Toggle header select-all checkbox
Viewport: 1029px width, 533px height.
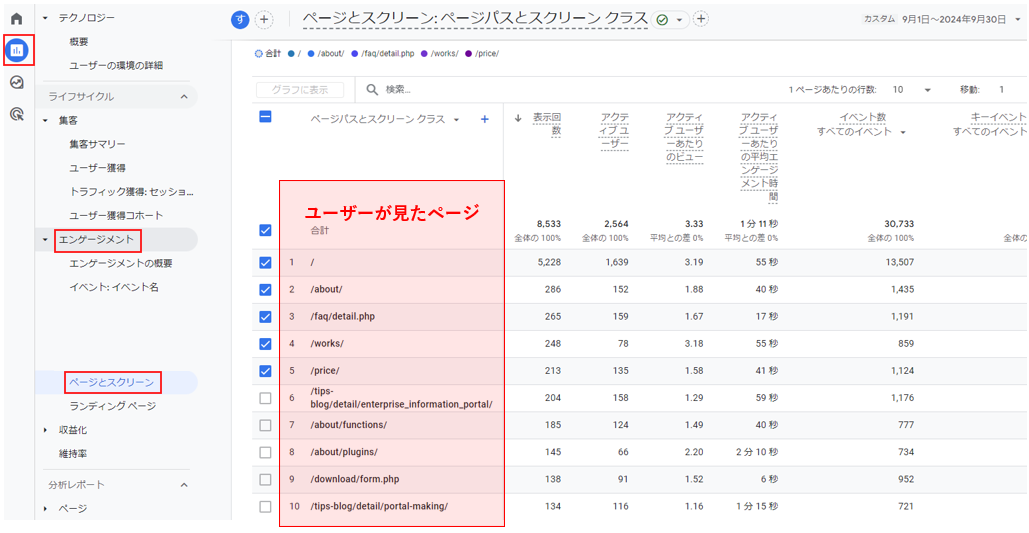click(265, 117)
